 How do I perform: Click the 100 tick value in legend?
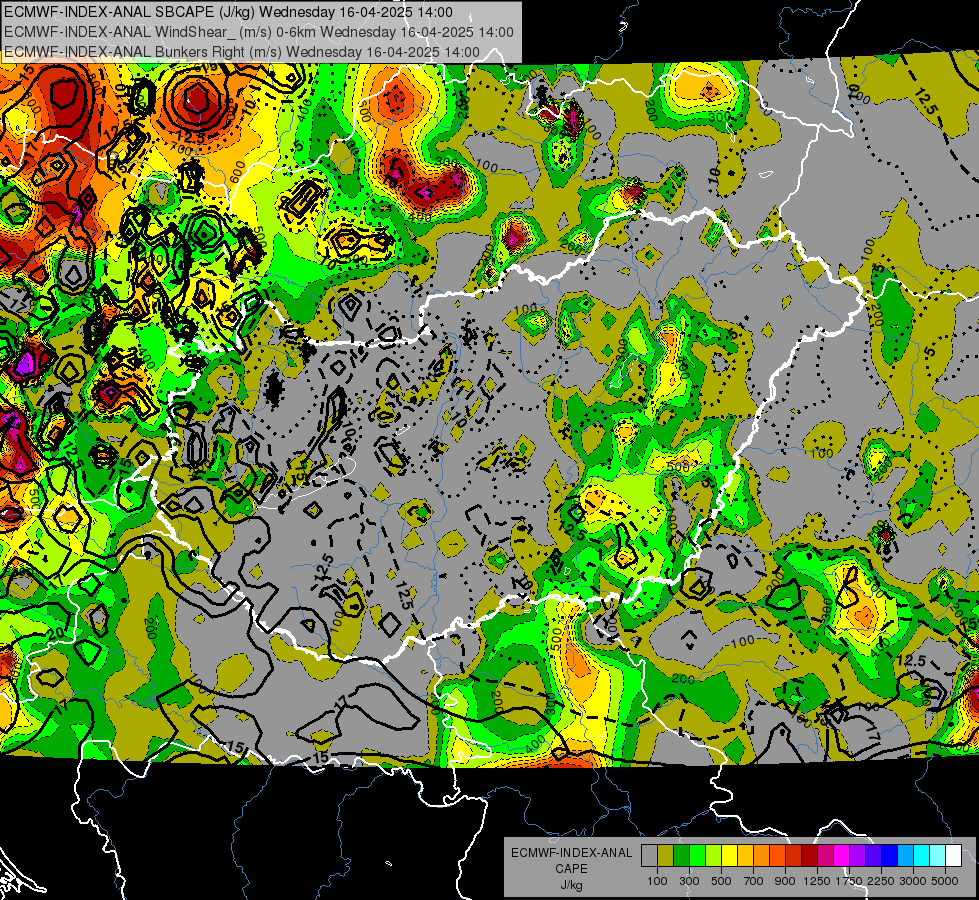click(x=657, y=881)
